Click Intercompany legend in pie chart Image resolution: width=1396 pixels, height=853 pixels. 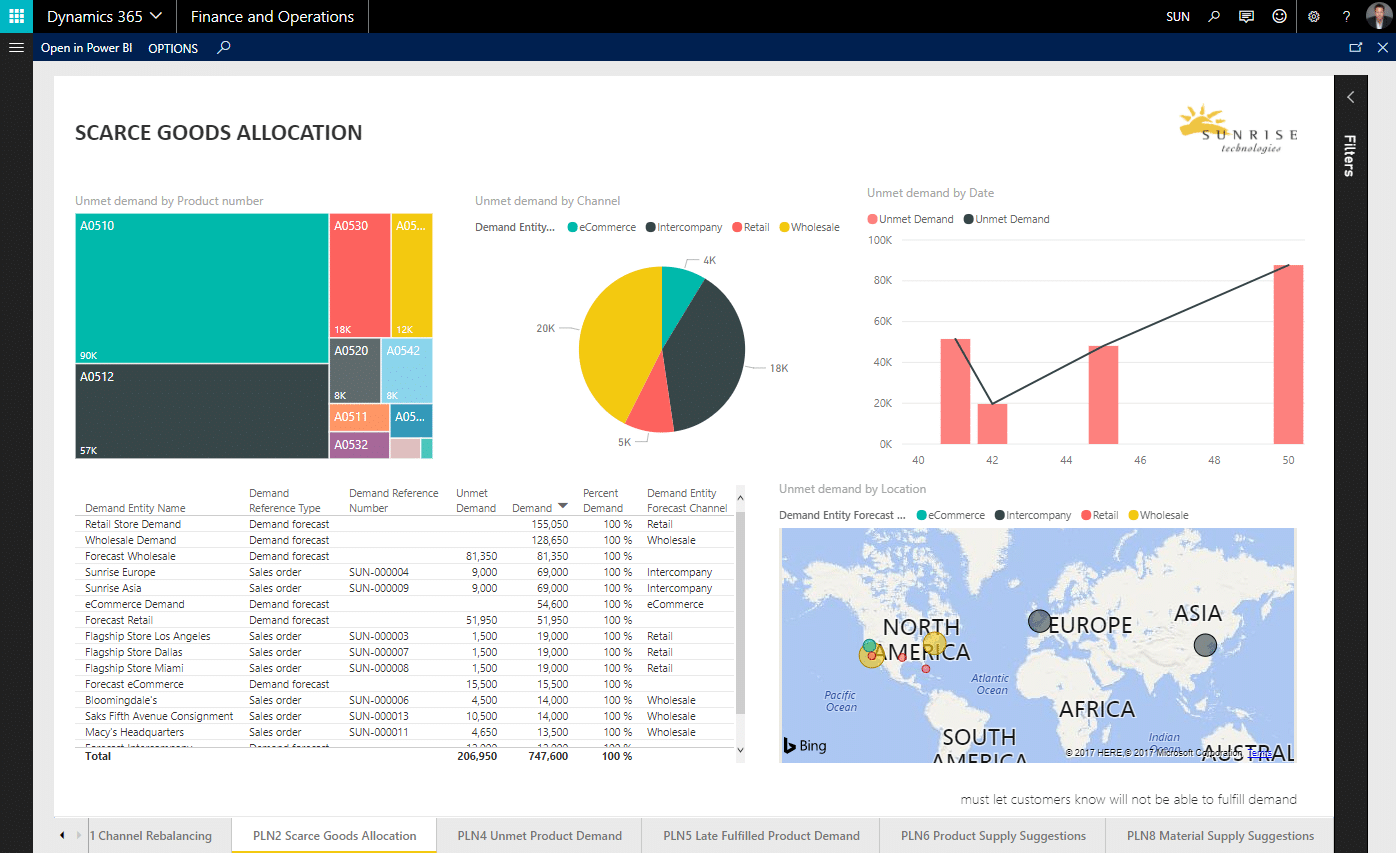pos(684,227)
